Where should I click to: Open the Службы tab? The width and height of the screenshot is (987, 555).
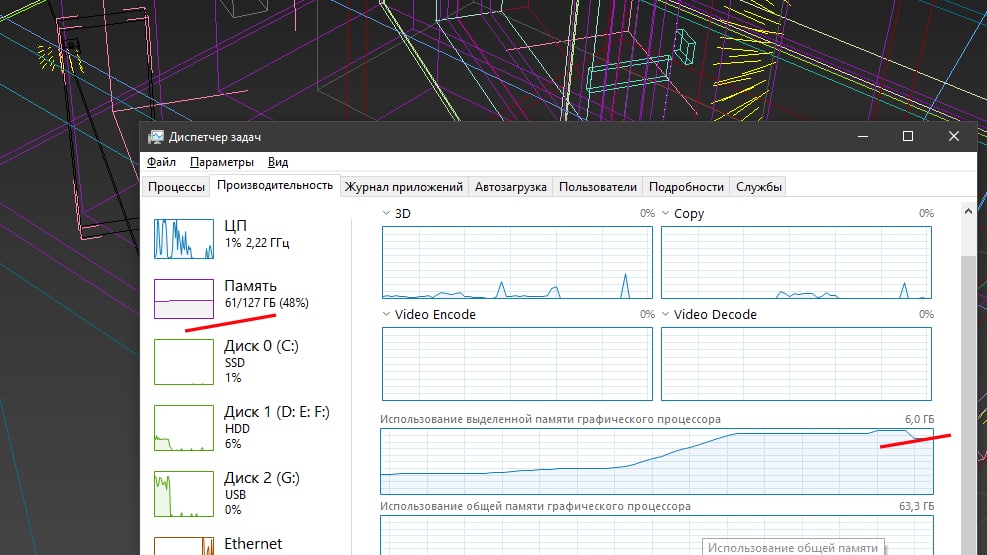click(x=759, y=187)
